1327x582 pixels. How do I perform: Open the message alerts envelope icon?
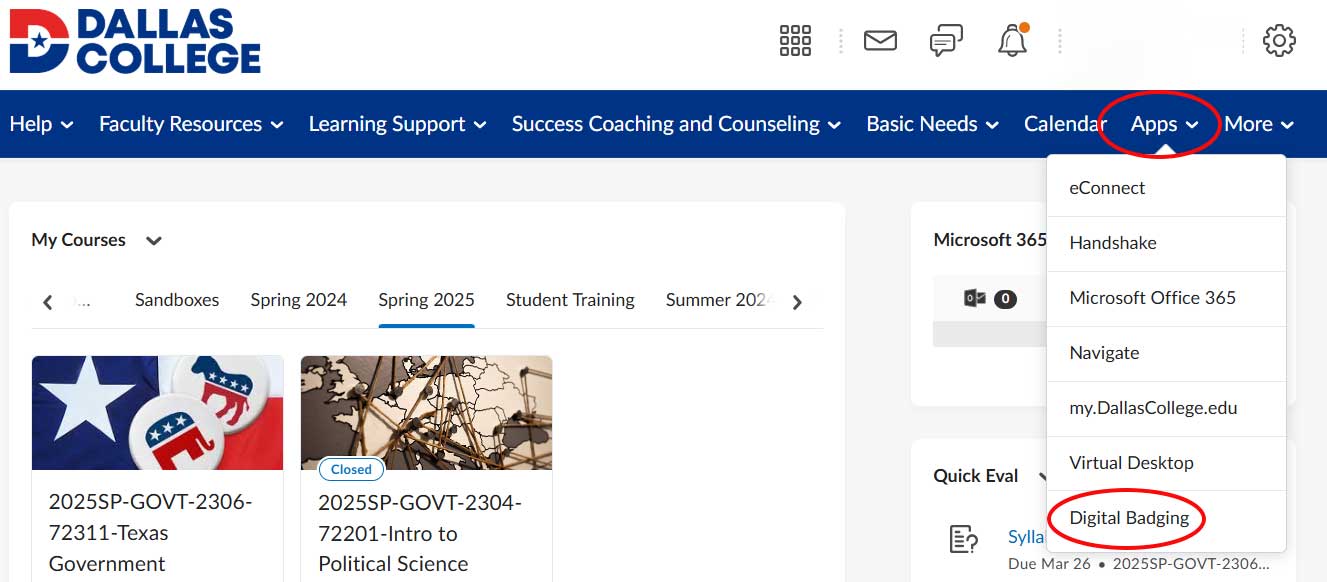coord(880,40)
